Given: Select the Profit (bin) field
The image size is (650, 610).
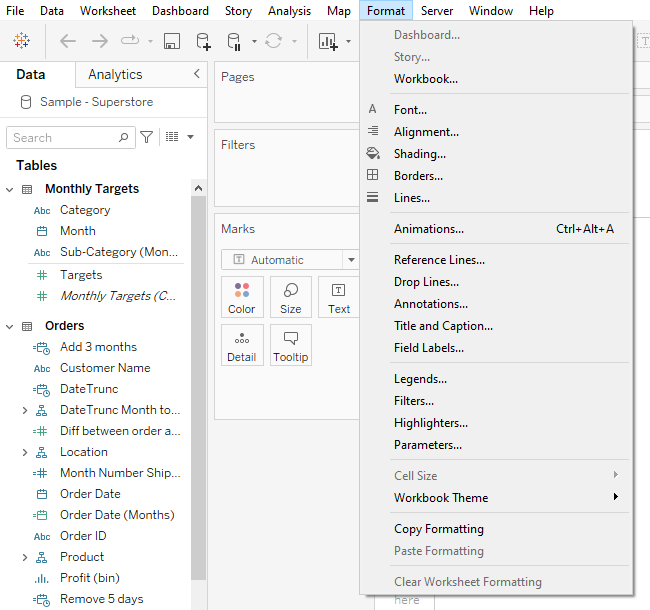Looking at the screenshot, I should (90, 578).
